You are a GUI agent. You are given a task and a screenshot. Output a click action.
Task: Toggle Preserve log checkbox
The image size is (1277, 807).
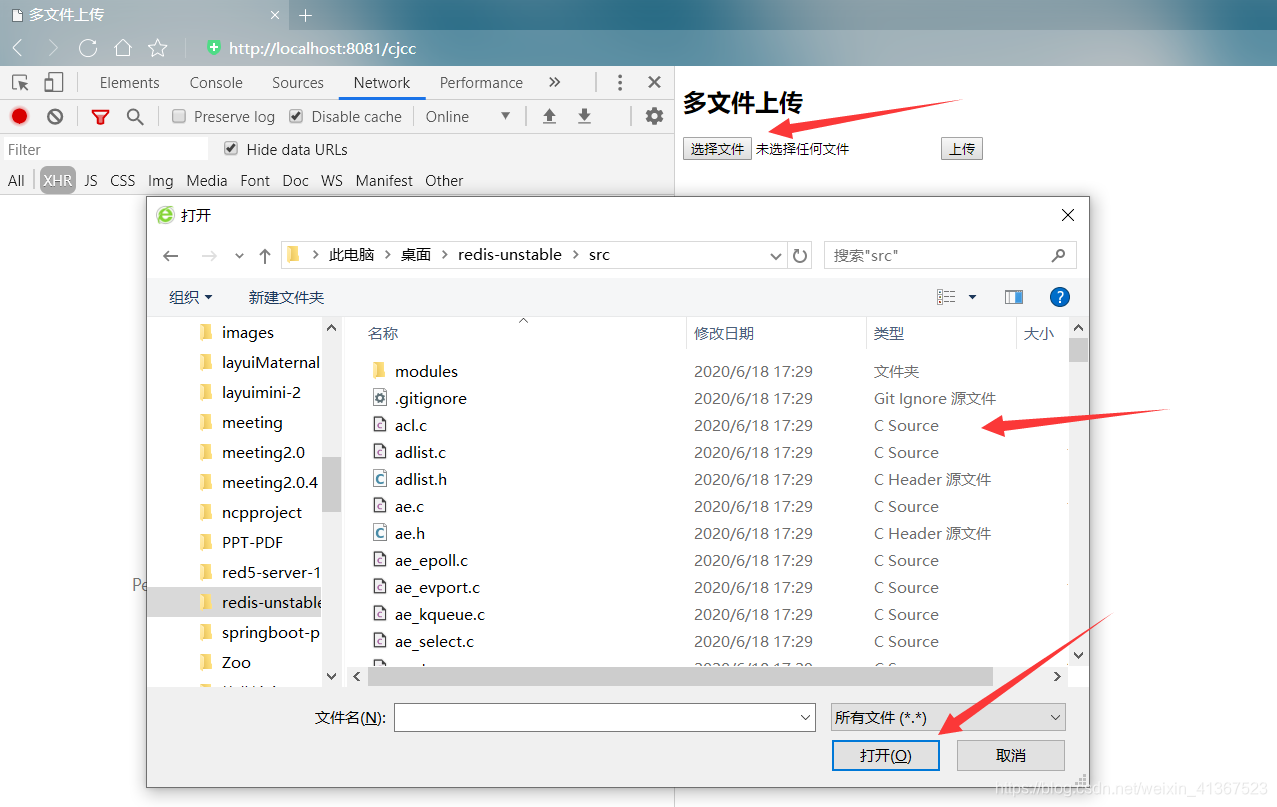point(179,116)
